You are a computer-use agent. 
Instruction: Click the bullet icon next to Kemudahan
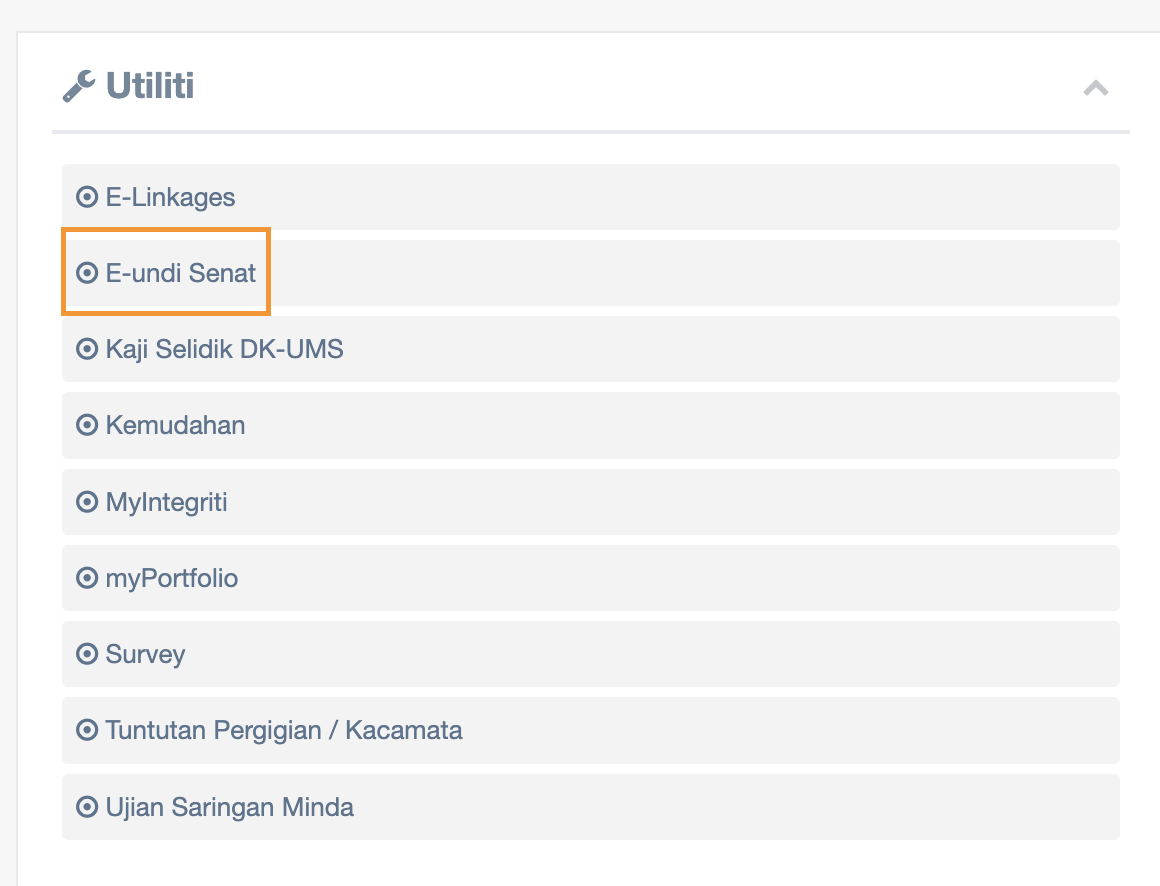pyautogui.click(x=88, y=425)
